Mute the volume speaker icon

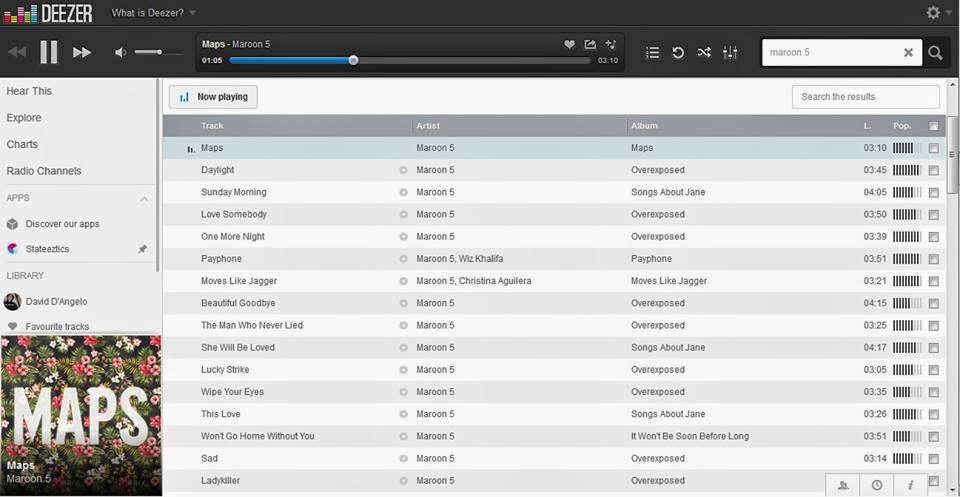point(121,53)
